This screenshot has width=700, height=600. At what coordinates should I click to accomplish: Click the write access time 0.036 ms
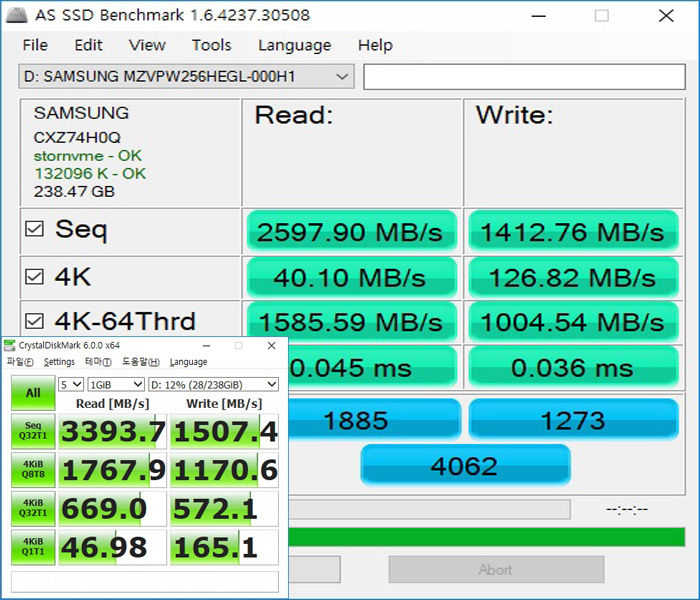pos(573,367)
